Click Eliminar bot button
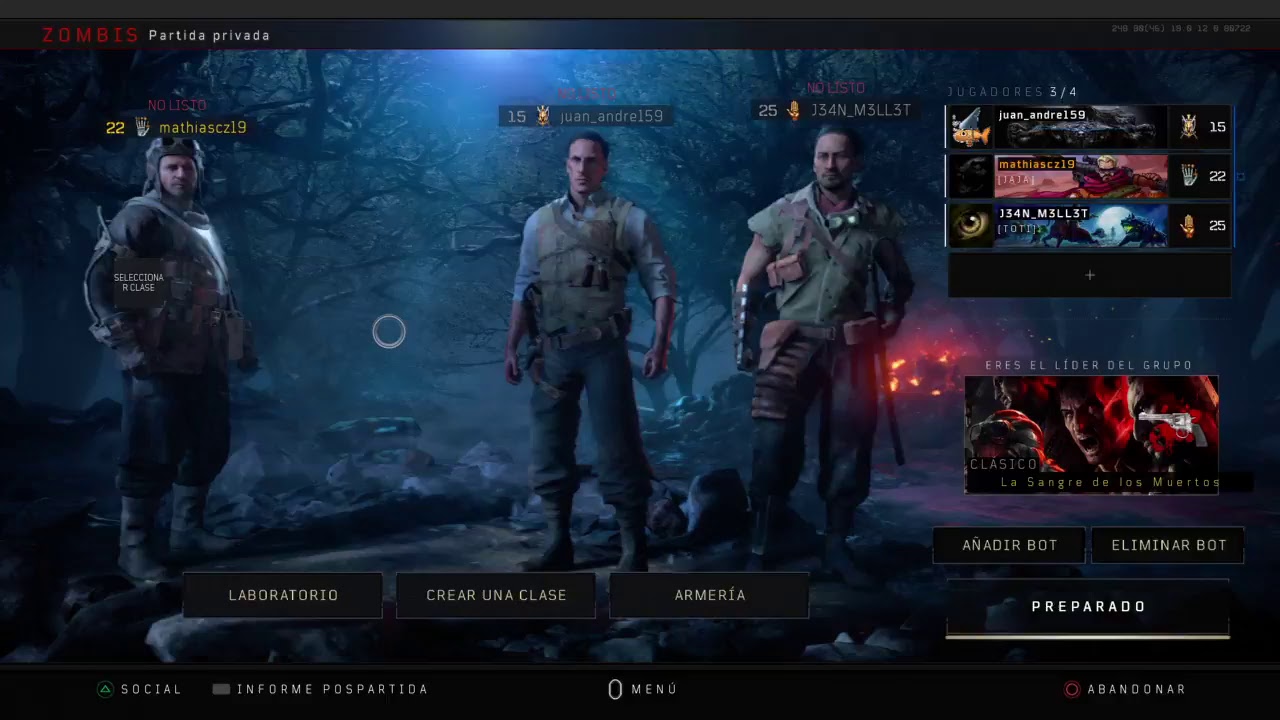Image resolution: width=1280 pixels, height=720 pixels. [x=1168, y=545]
